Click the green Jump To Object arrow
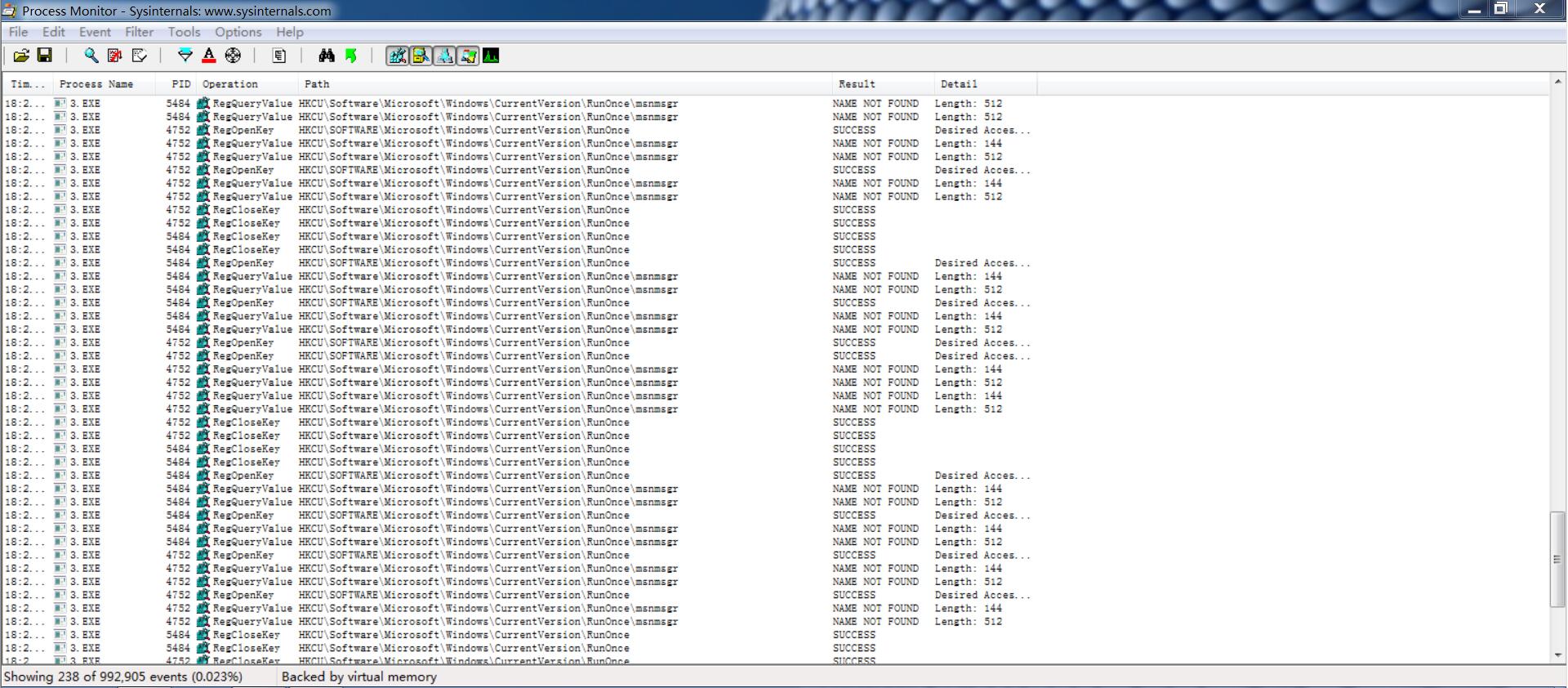 [350, 56]
